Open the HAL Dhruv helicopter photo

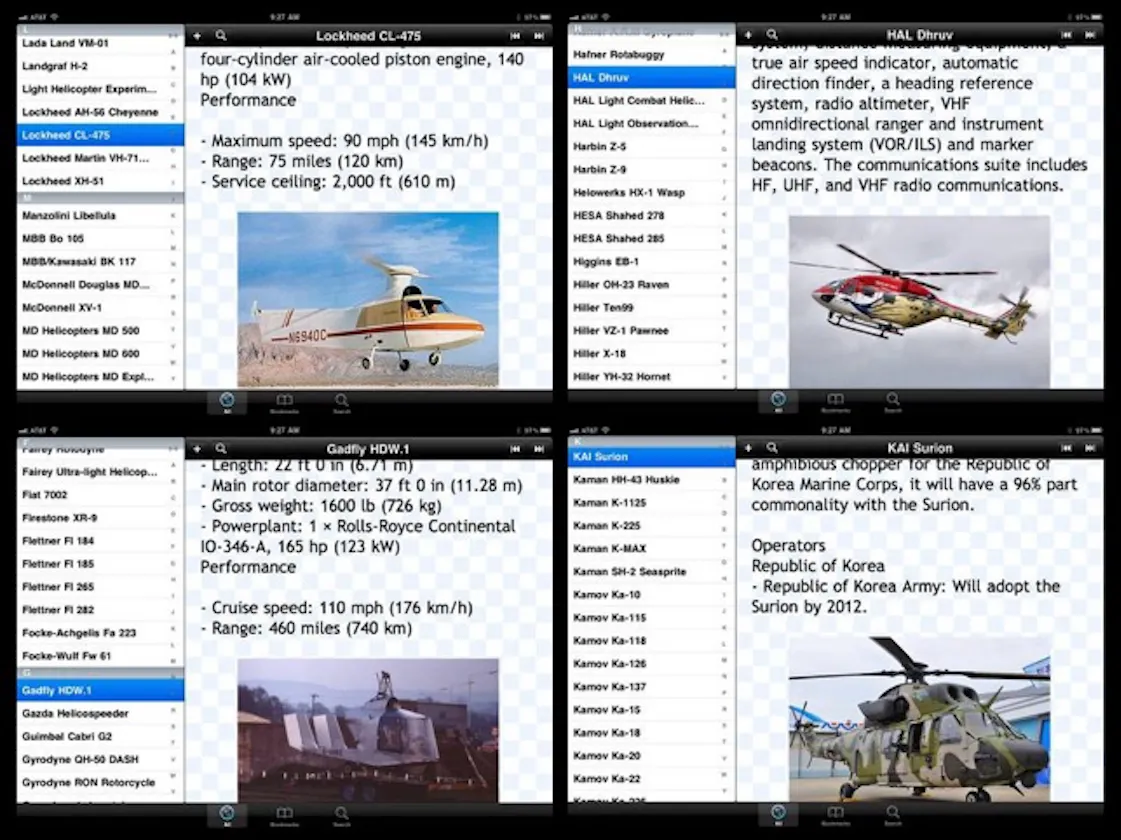click(x=919, y=302)
